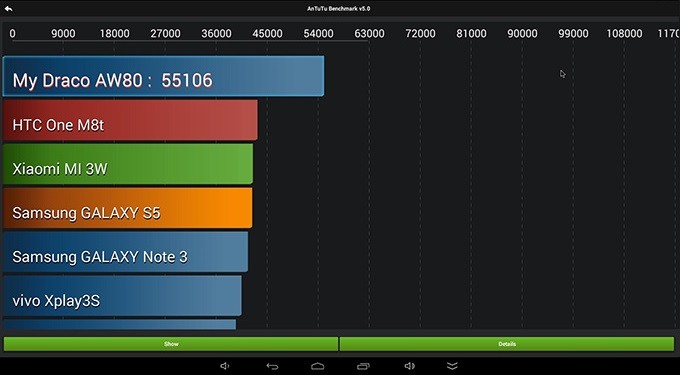Click the 27000 axis label
The width and height of the screenshot is (680, 375).
coord(165,34)
